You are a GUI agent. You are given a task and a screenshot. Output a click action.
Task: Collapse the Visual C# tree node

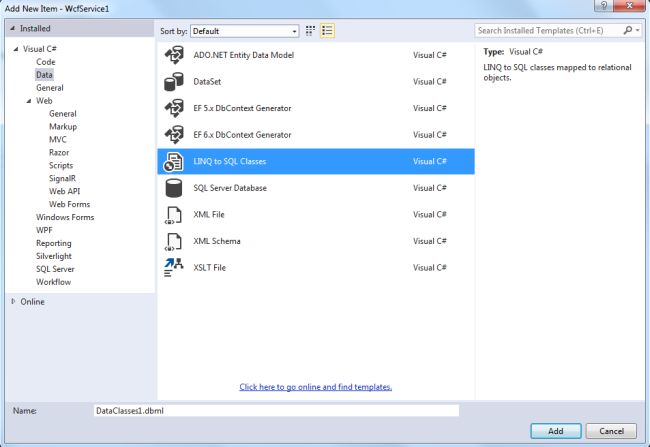click(16, 49)
